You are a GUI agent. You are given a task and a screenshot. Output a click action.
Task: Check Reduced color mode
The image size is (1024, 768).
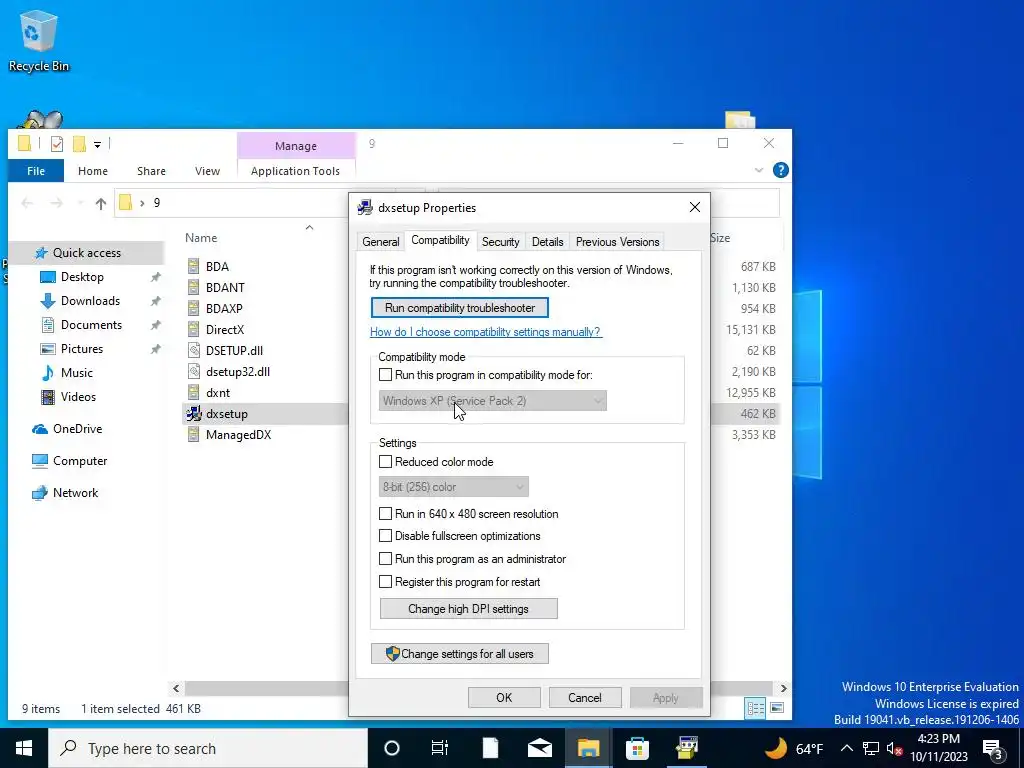tap(385, 462)
